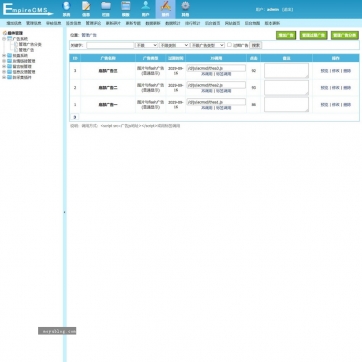Click the 搜索 search button
362x362 pixels.
[256, 45]
